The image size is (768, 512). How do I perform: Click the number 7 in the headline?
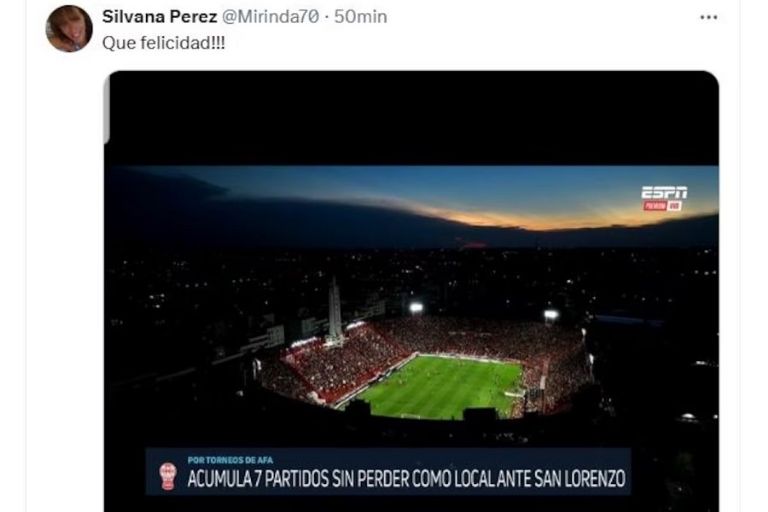[258, 479]
